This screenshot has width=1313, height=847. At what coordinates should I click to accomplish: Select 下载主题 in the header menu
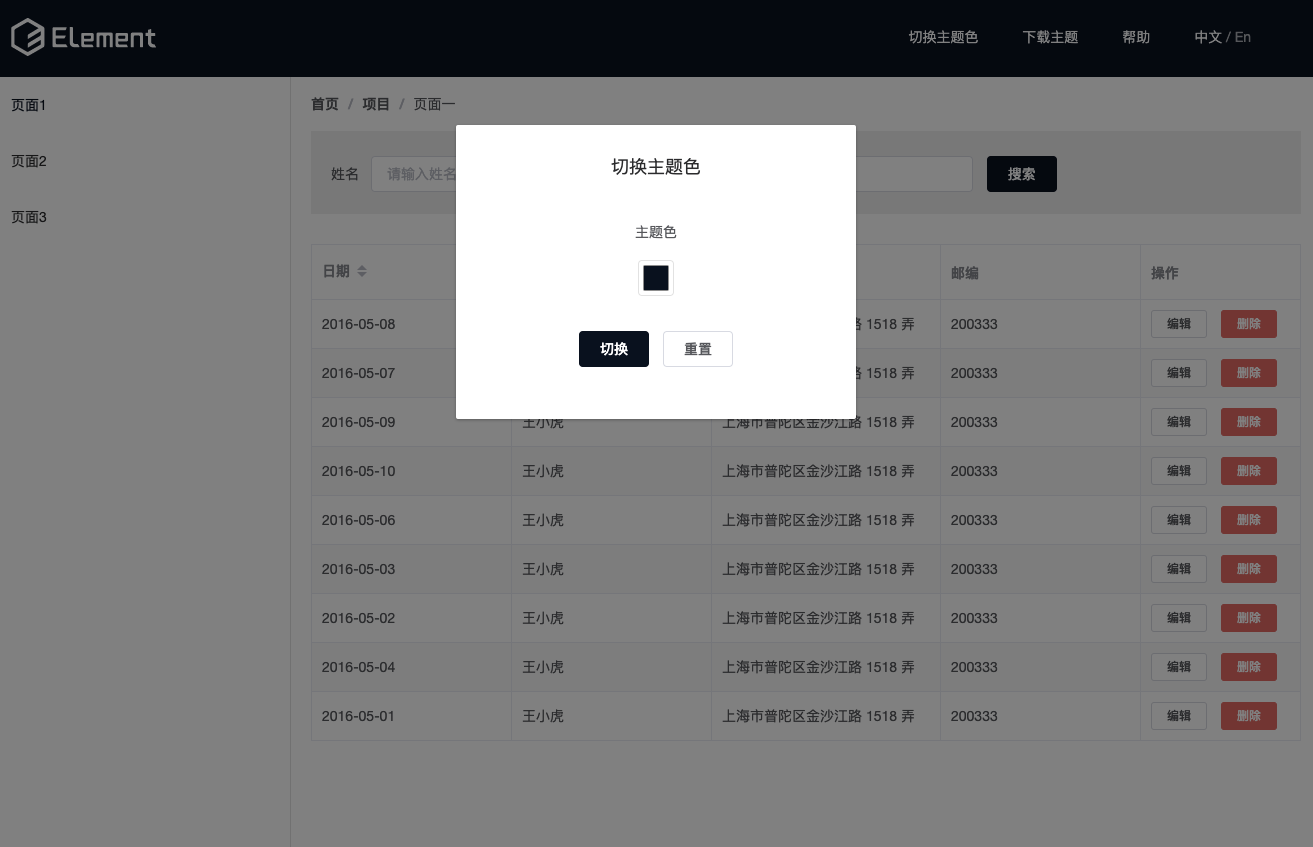tap(1050, 37)
